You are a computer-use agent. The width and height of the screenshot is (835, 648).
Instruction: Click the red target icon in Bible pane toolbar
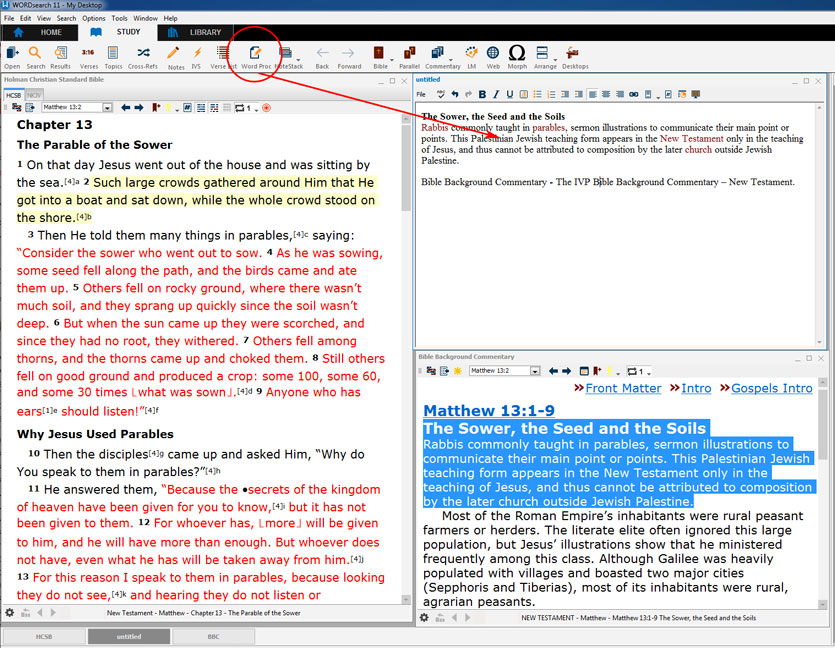[266, 108]
